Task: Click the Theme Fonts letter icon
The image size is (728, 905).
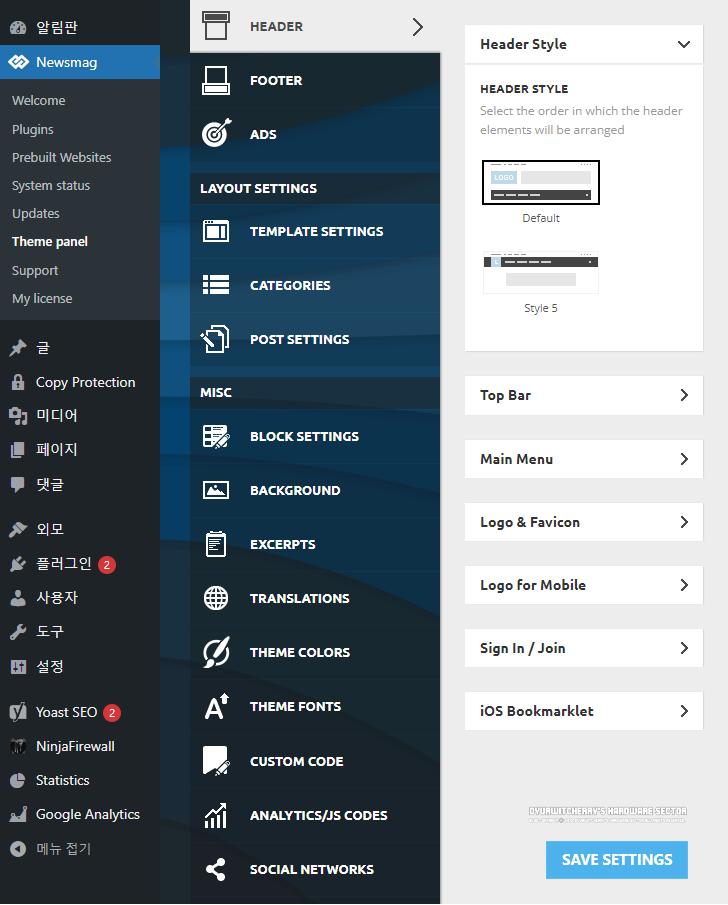Action: coord(216,706)
